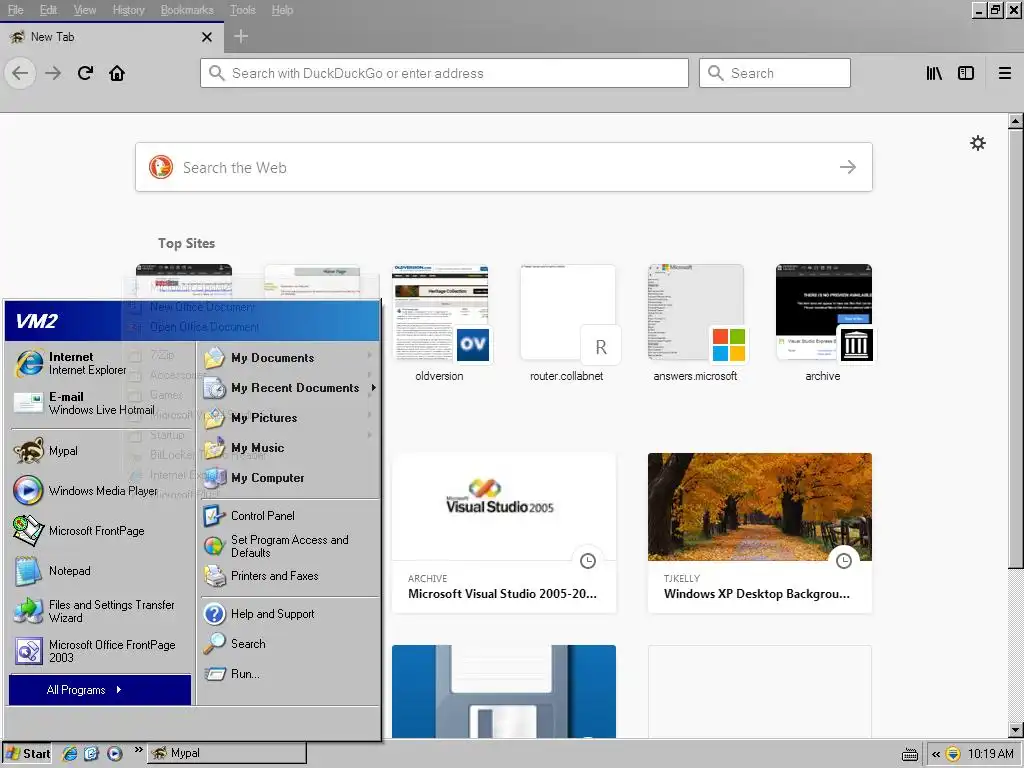Click the Start button
The image size is (1024, 768).
(27, 754)
